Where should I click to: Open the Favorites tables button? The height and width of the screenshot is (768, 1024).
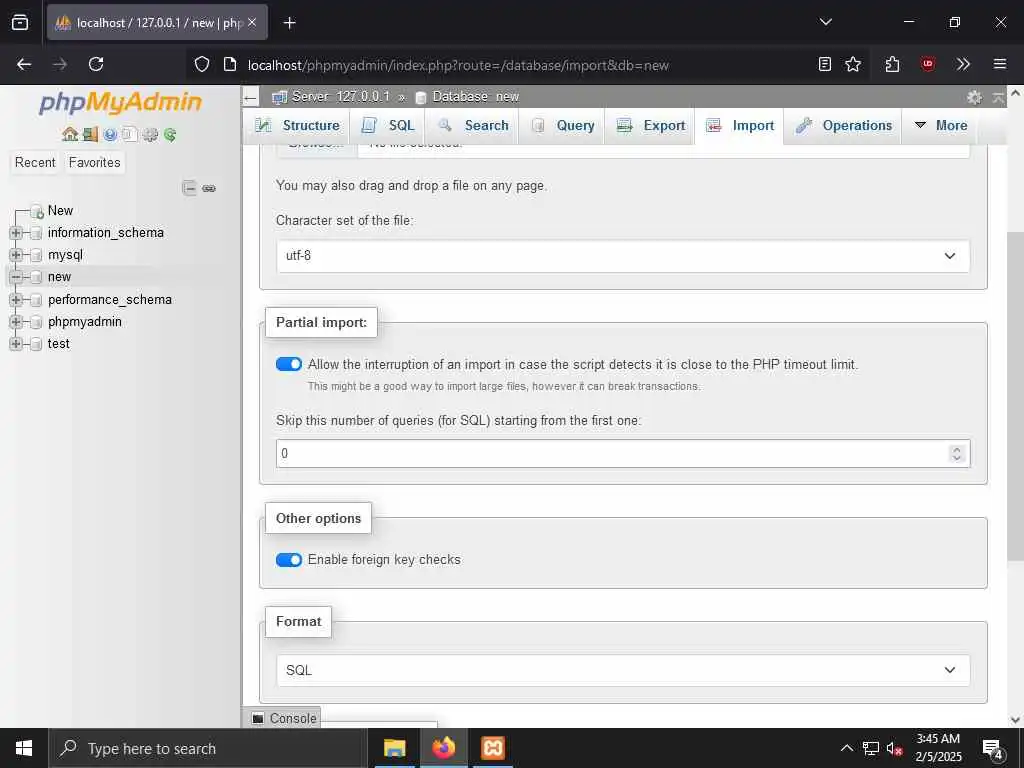[95, 162]
